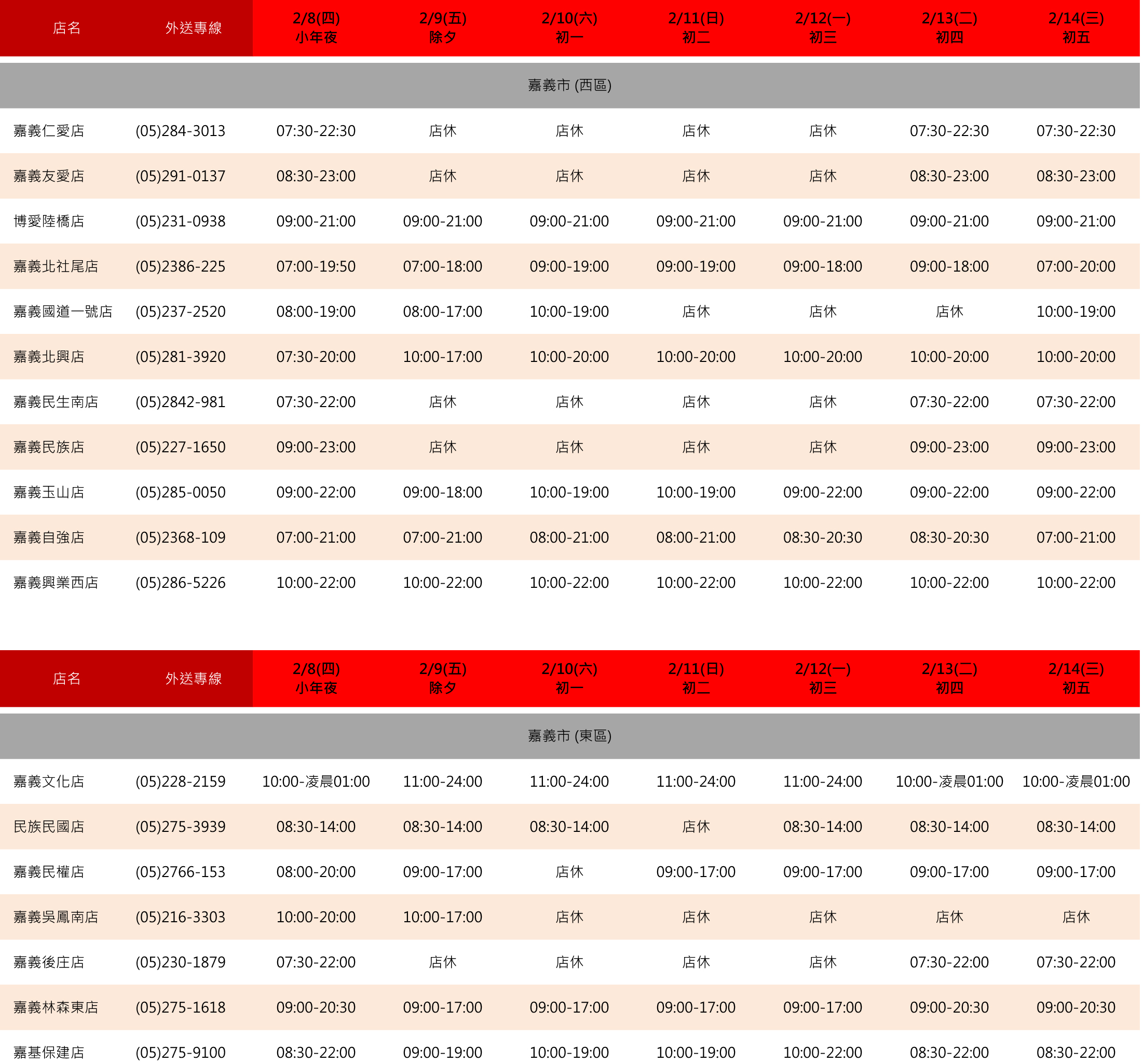1143x1064 pixels.
Task: Select phone number (05)275-1618
Action: tap(181, 1007)
